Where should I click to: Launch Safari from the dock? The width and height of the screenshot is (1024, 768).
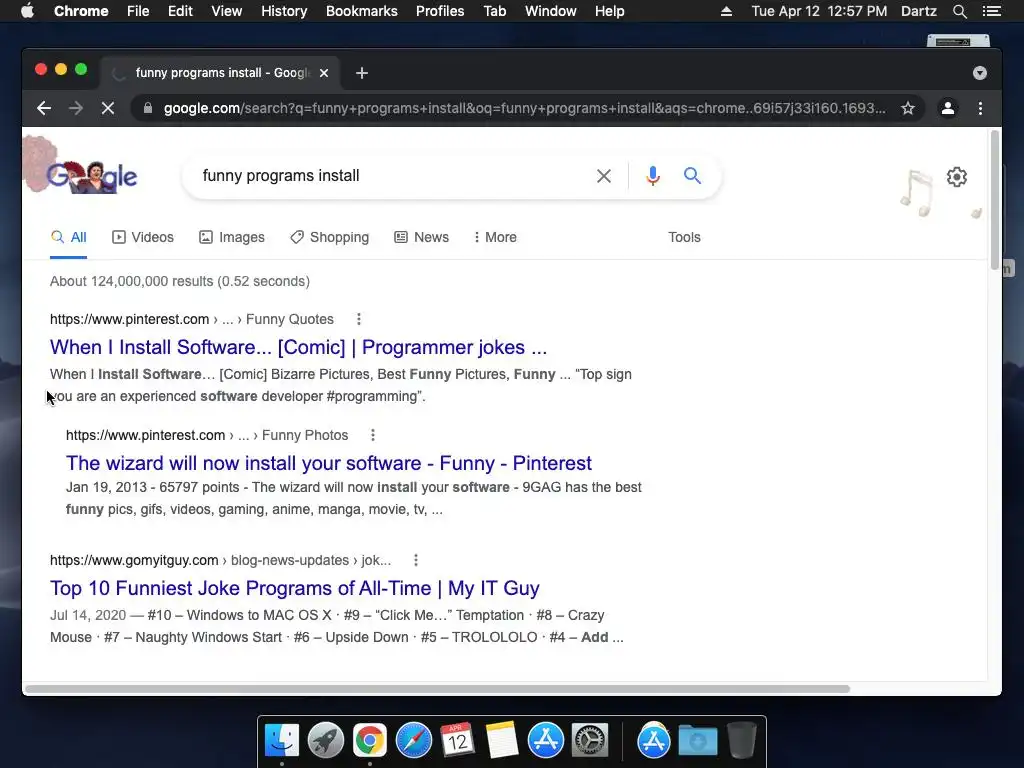(413, 741)
